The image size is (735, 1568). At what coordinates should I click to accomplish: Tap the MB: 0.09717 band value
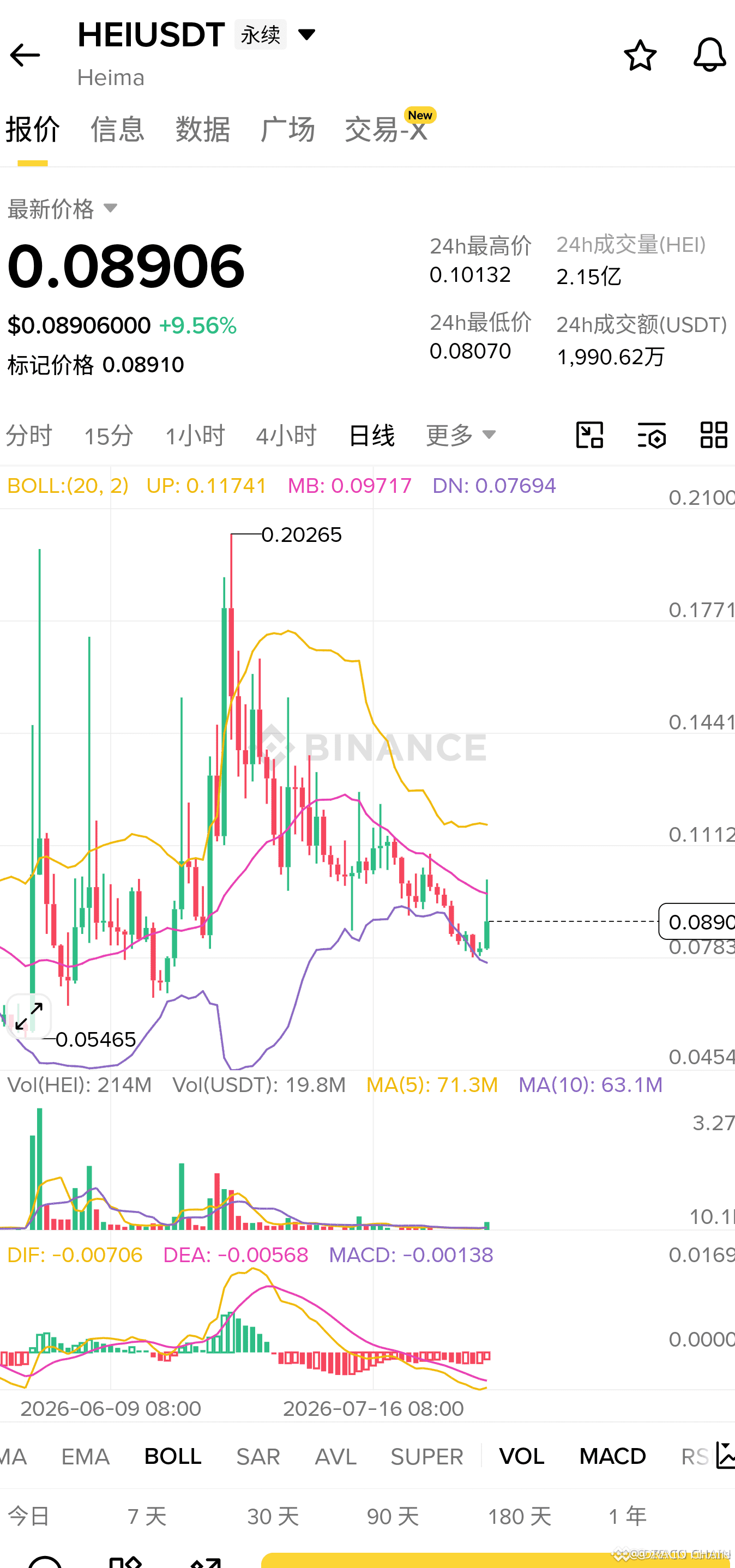pos(350,486)
